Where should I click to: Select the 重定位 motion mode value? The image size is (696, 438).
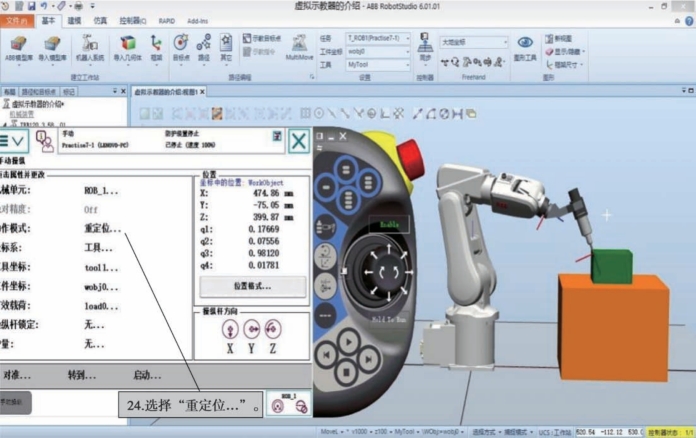point(103,229)
